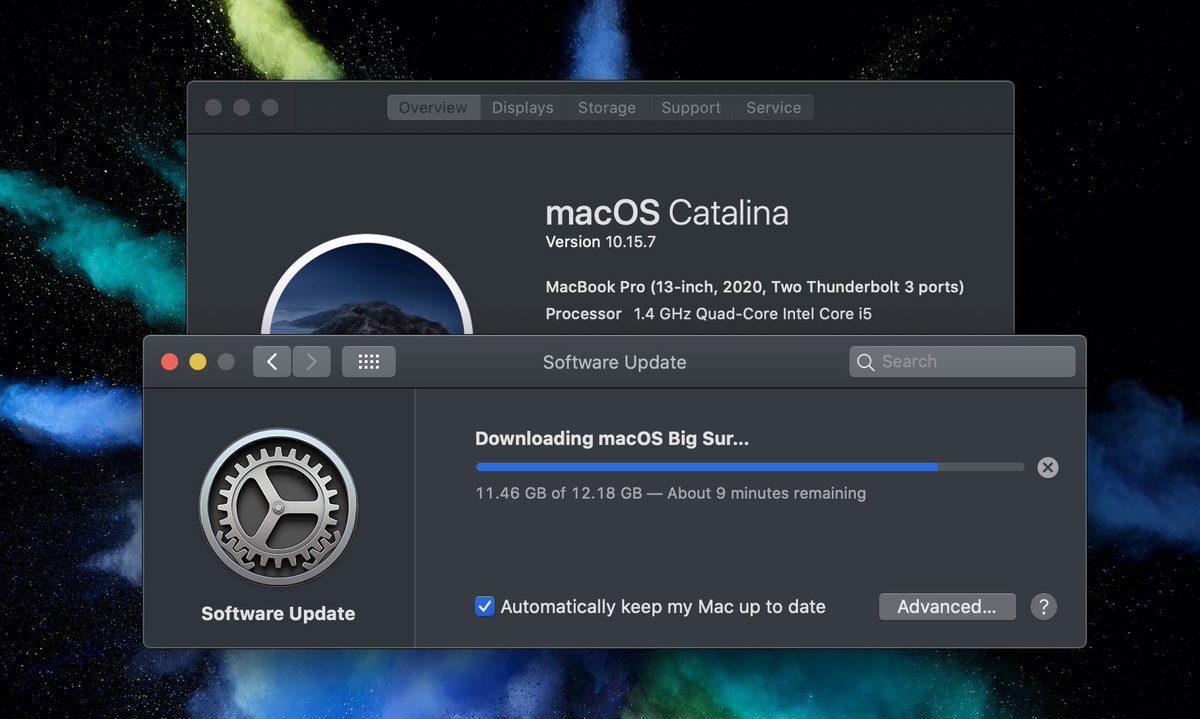Focus the Search field in Software Update
Image resolution: width=1200 pixels, height=719 pixels.
pyautogui.click(x=962, y=362)
